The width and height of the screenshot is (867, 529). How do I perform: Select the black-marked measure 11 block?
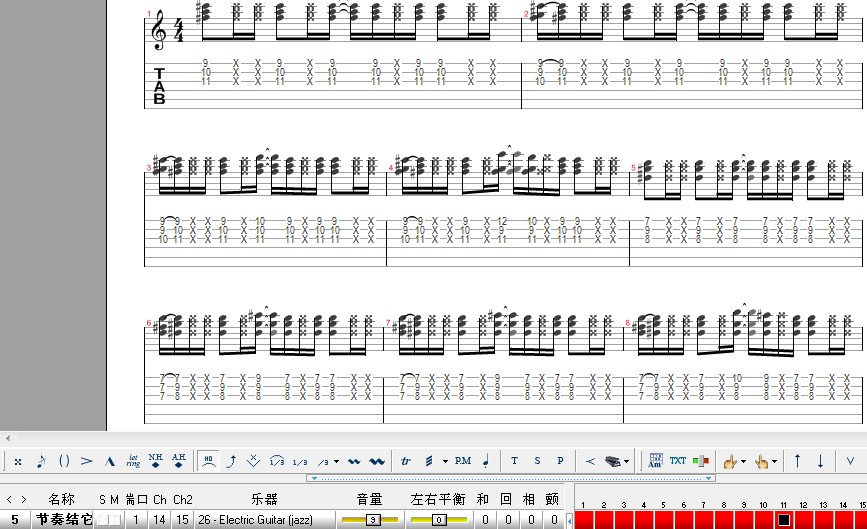point(784,520)
